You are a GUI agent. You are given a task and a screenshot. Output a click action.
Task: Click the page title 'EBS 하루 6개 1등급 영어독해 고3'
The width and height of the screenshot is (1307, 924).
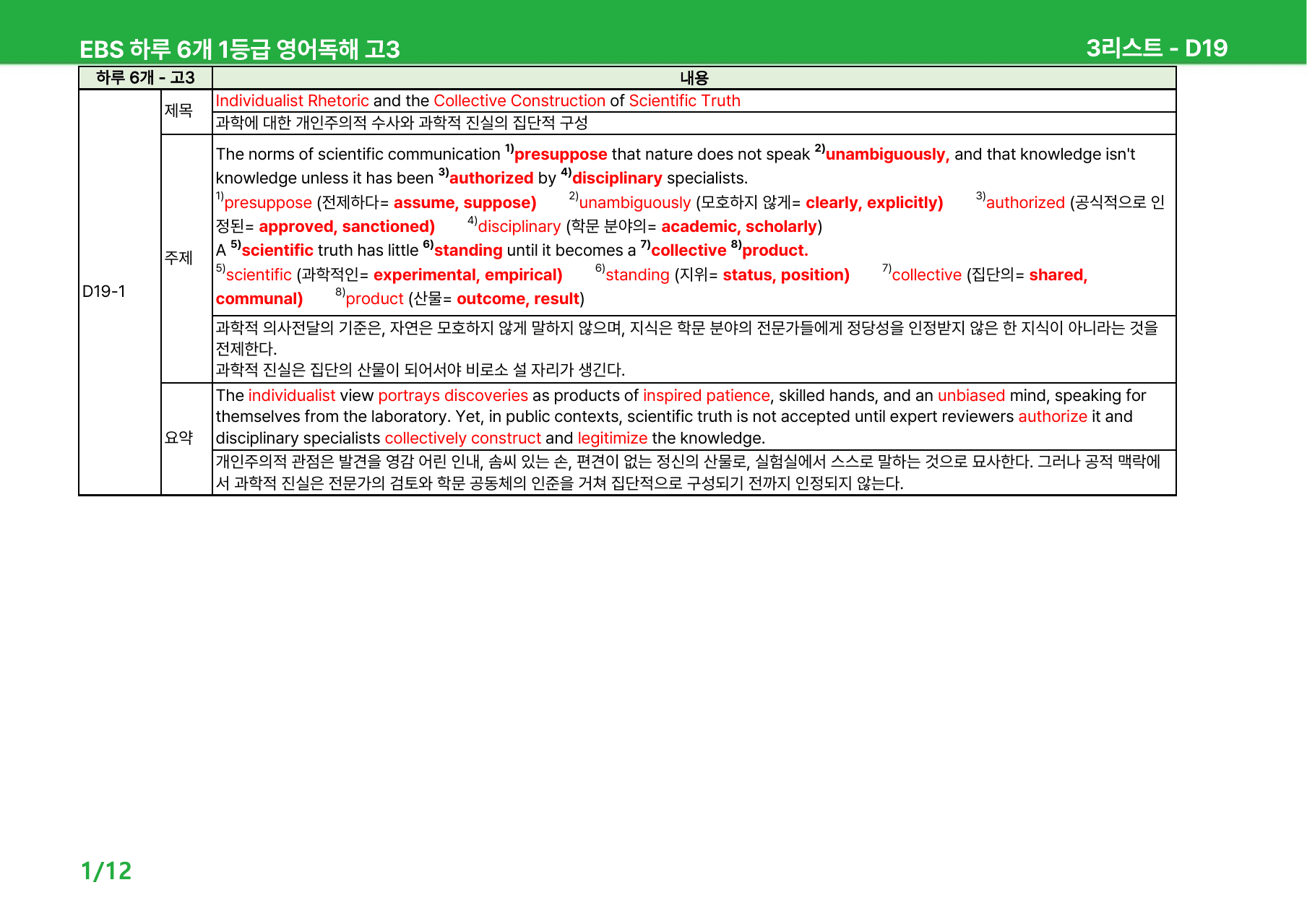tap(239, 49)
